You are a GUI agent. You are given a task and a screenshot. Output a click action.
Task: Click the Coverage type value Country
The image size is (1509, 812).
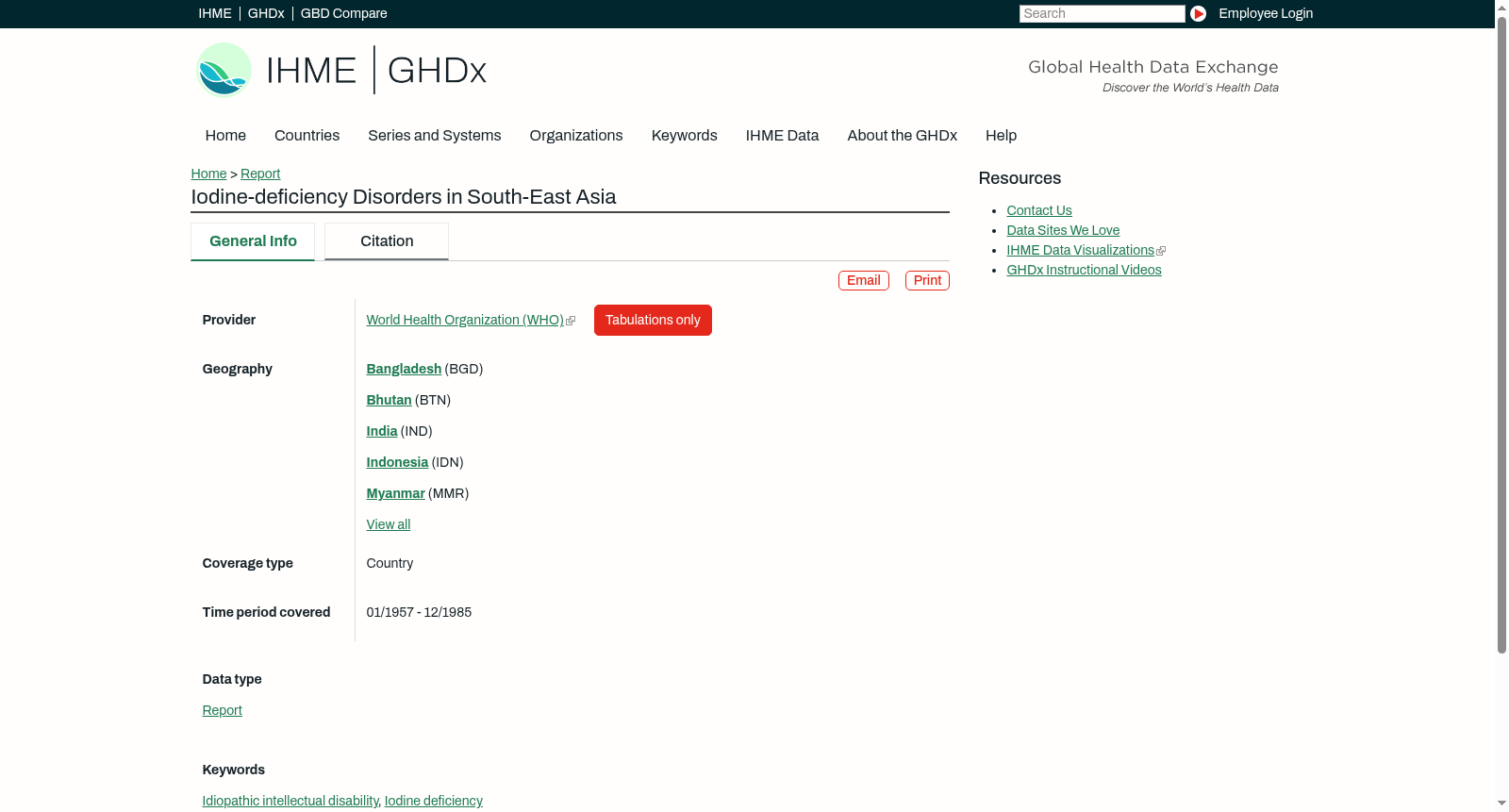(390, 563)
